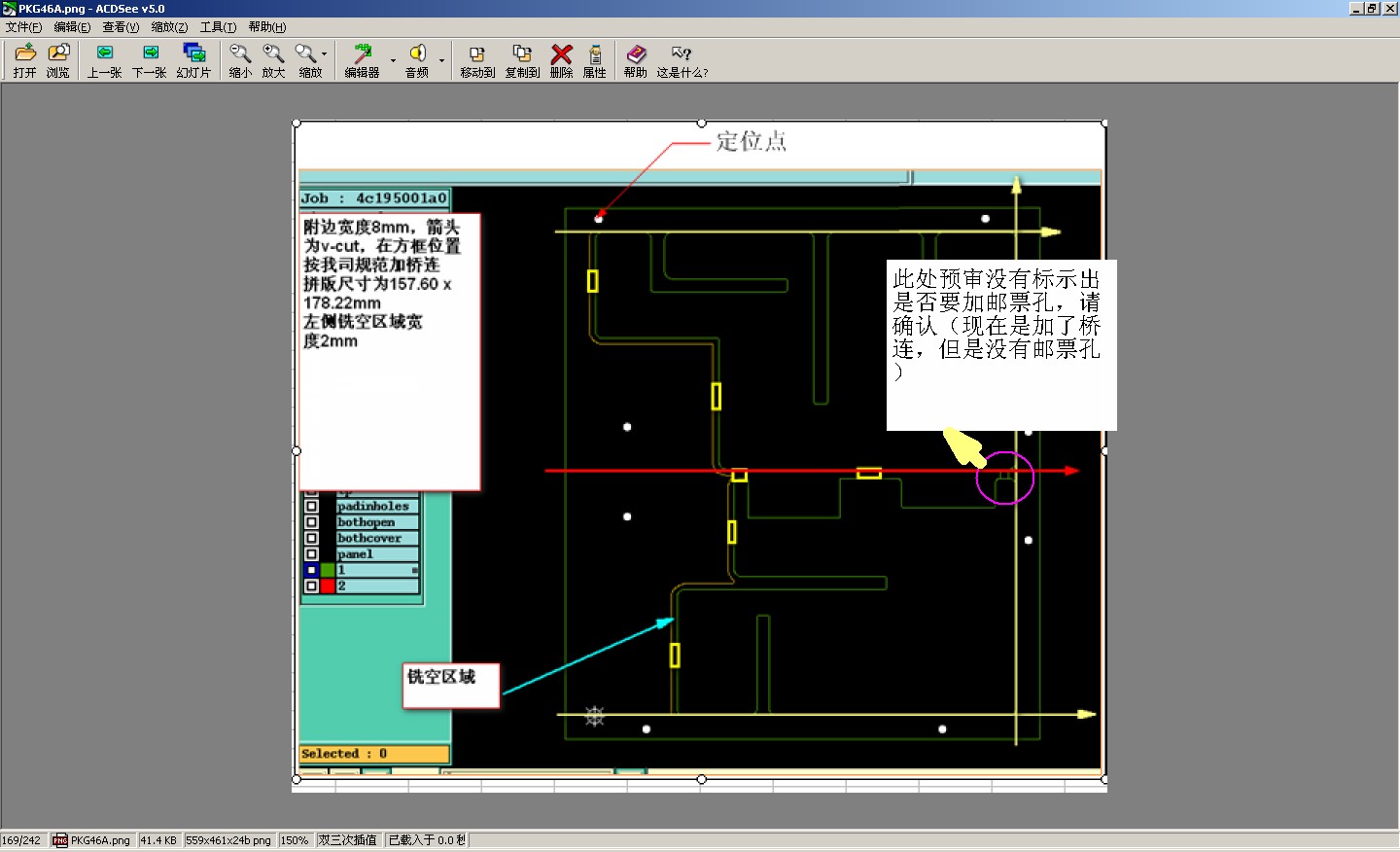Click the 铣空区域 callout label
The width and height of the screenshot is (1400, 852).
451,686
